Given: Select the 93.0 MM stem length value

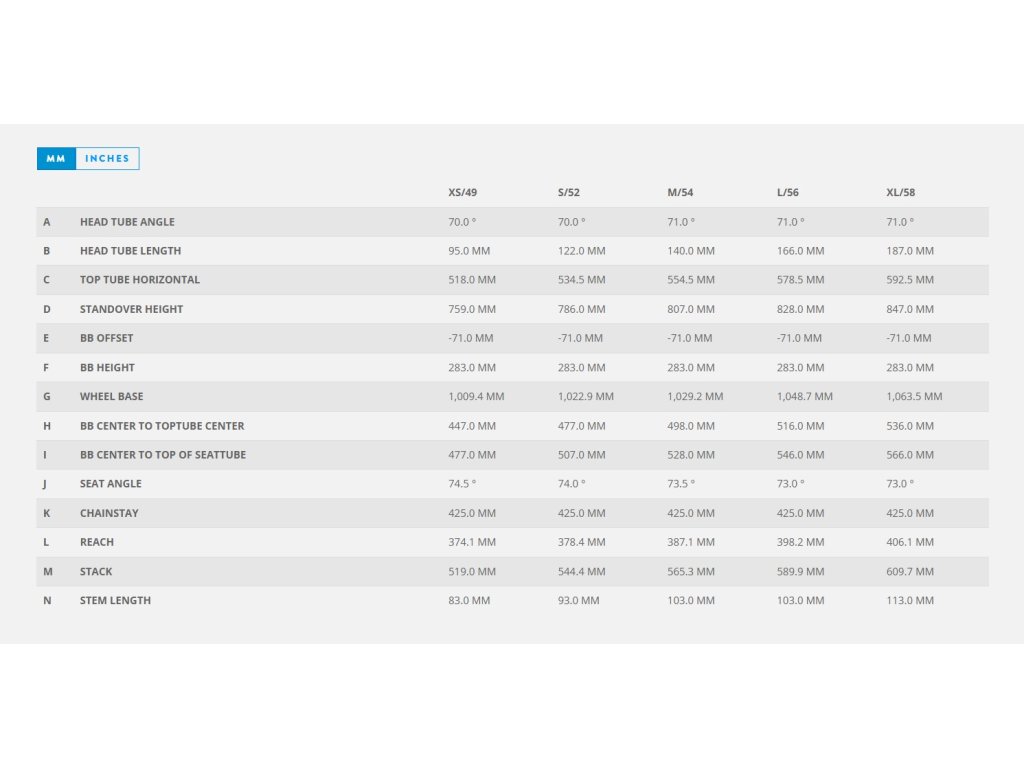Looking at the screenshot, I should click(x=579, y=600).
